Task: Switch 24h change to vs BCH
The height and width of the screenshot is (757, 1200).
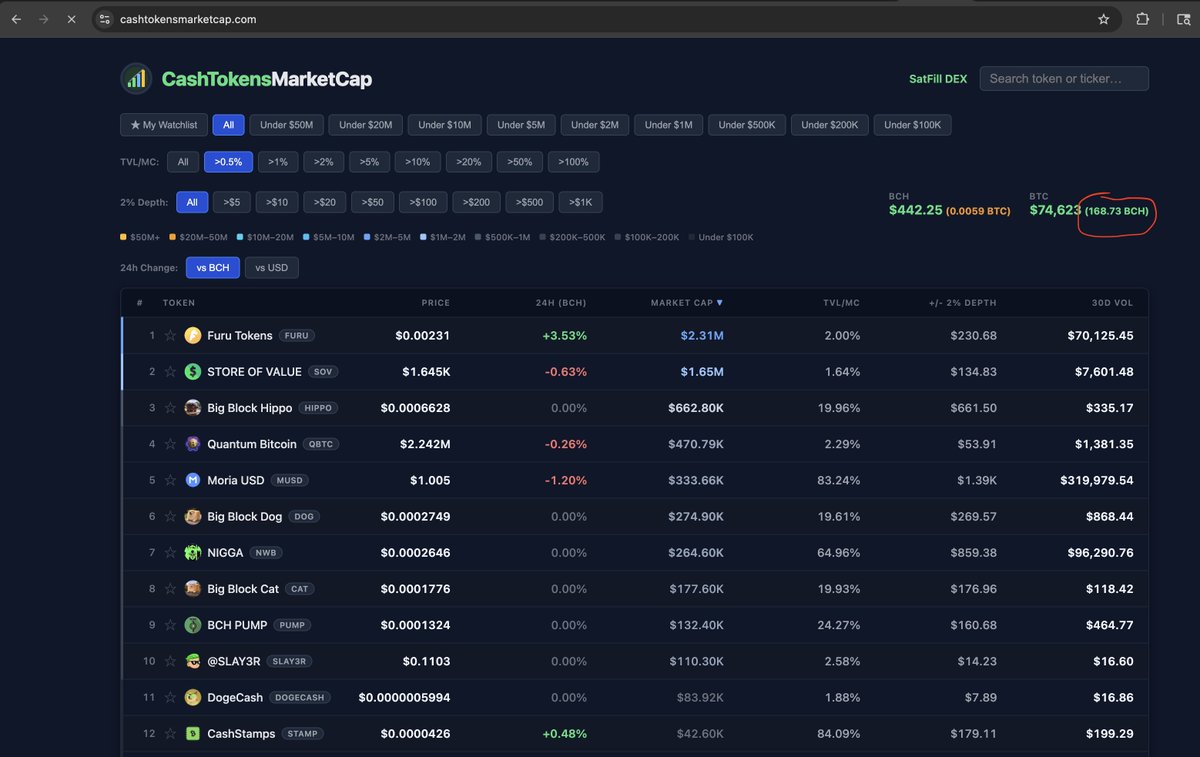Action: (213, 267)
